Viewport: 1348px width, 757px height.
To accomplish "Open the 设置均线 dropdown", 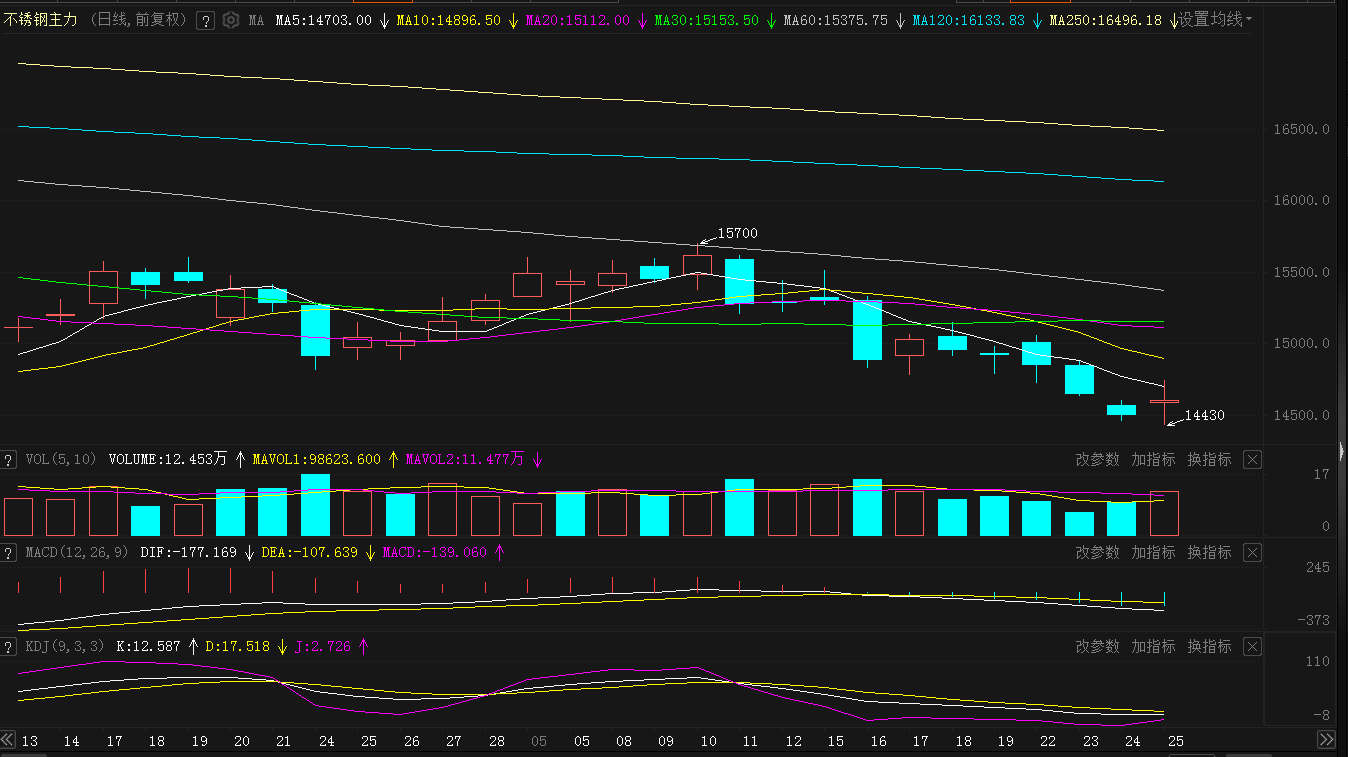I will [x=1215, y=20].
